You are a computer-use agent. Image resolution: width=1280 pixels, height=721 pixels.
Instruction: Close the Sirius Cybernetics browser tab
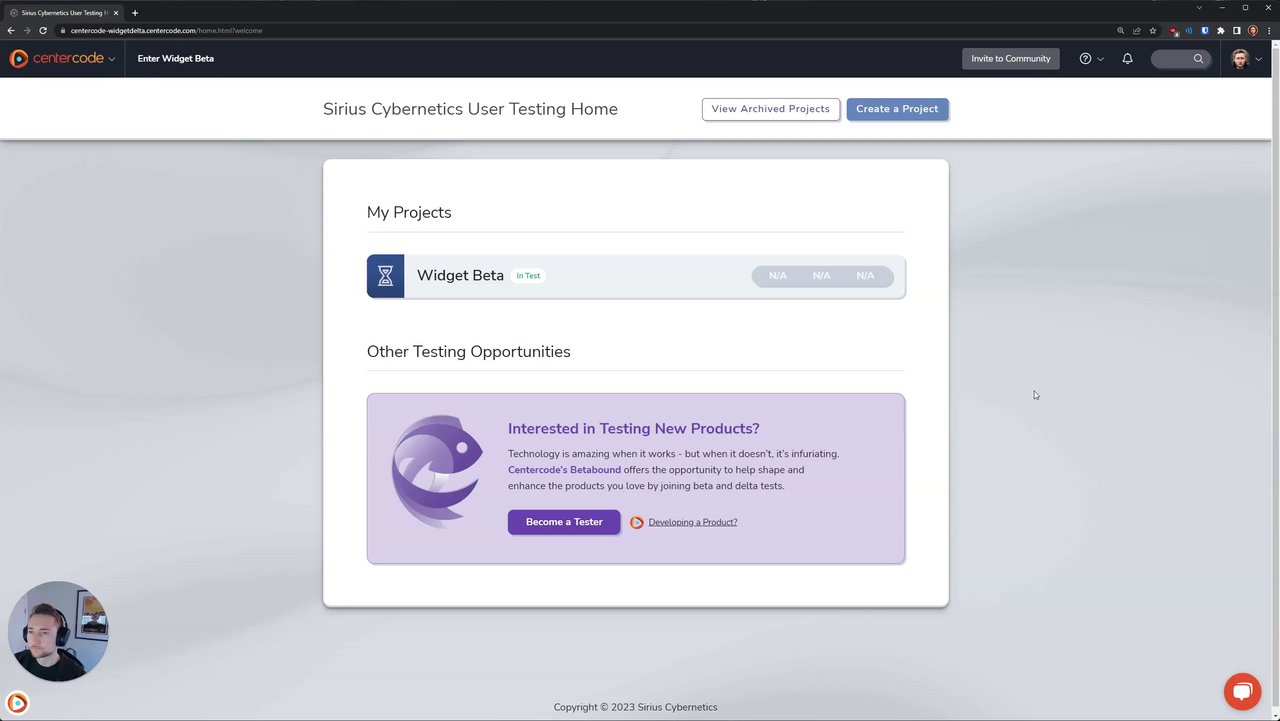[x=116, y=13]
